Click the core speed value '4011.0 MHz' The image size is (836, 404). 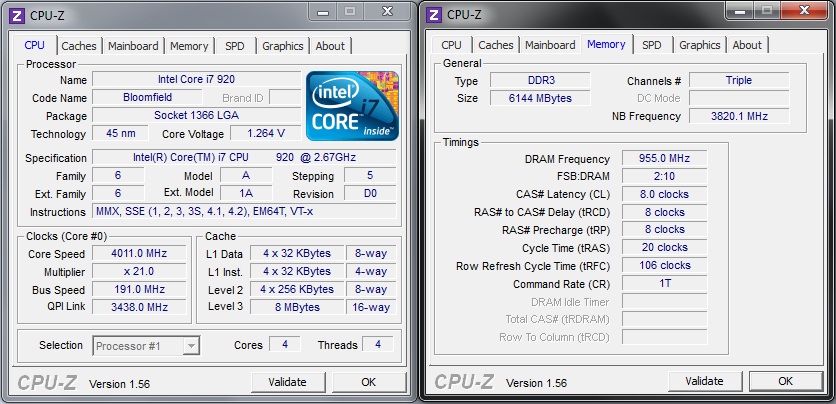tap(139, 254)
